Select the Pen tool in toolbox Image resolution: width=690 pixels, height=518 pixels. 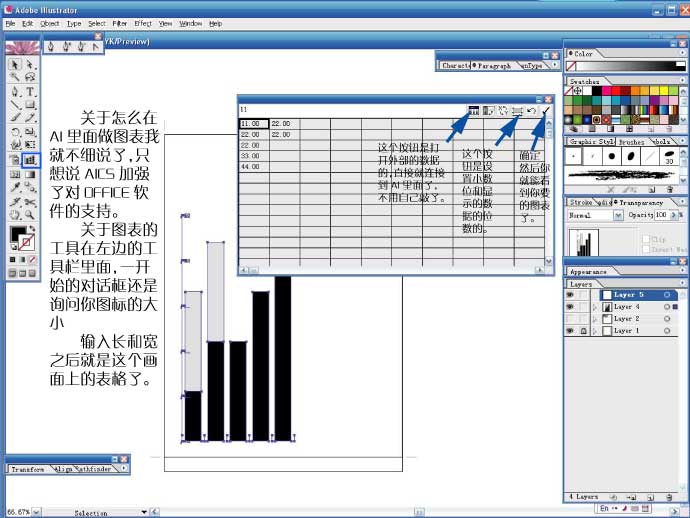15,92
